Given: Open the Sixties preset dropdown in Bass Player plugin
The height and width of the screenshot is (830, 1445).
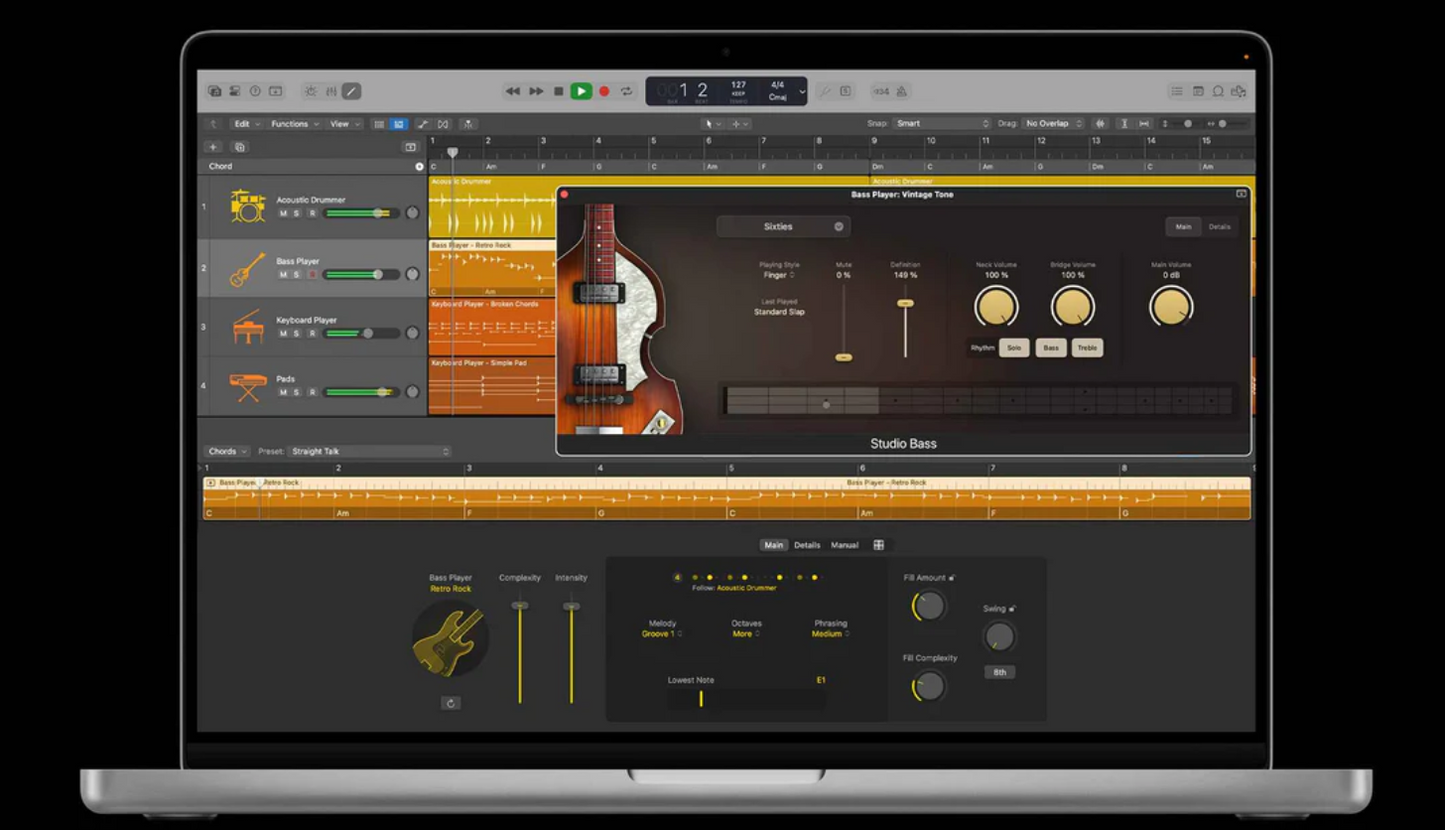Looking at the screenshot, I should point(784,226).
